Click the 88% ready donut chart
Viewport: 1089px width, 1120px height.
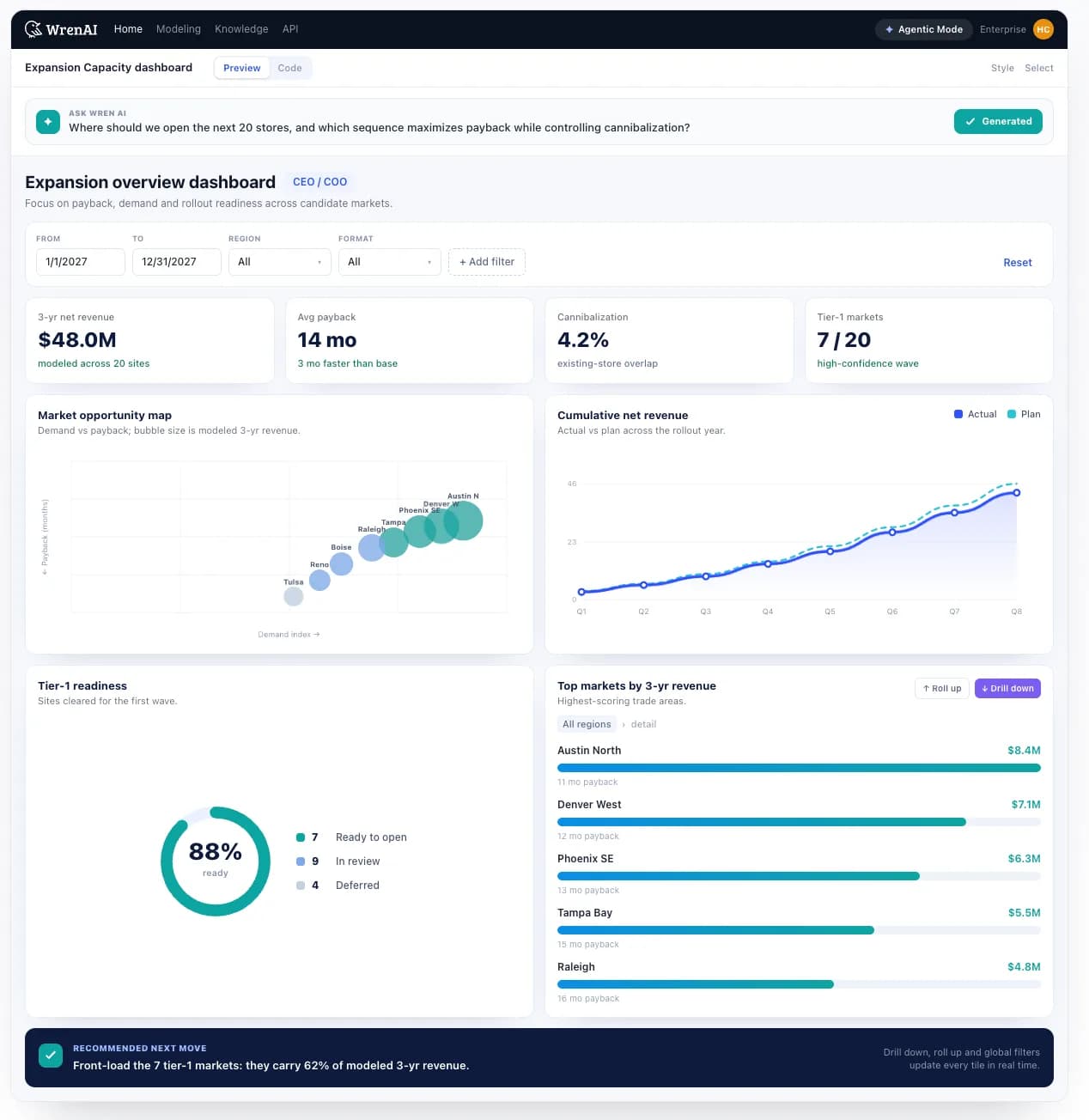point(216,861)
